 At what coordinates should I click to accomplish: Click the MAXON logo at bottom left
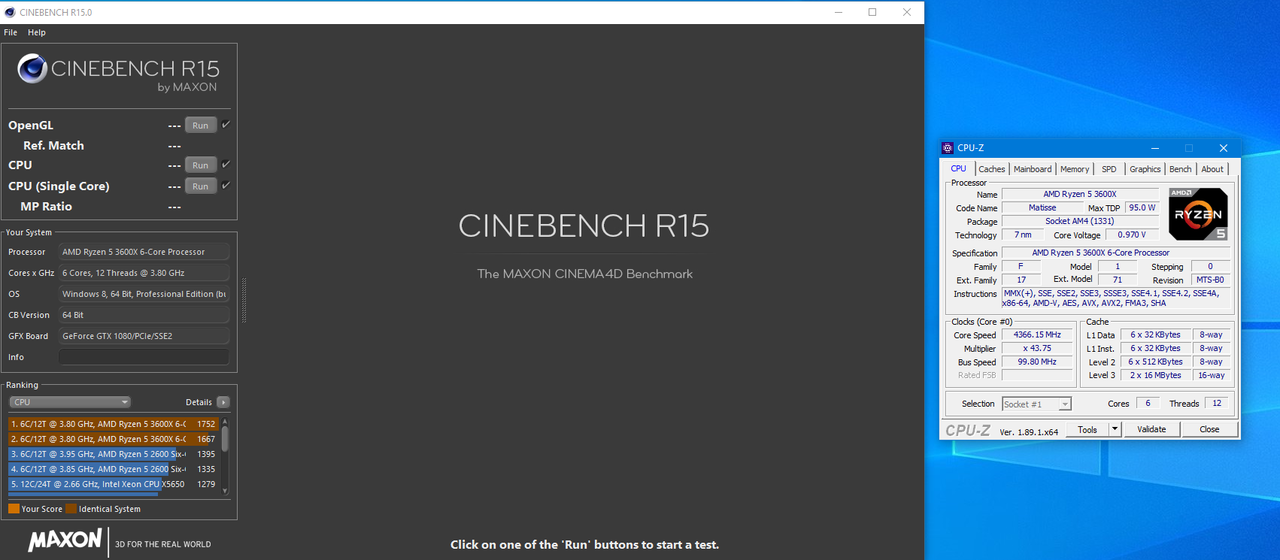click(x=65, y=542)
